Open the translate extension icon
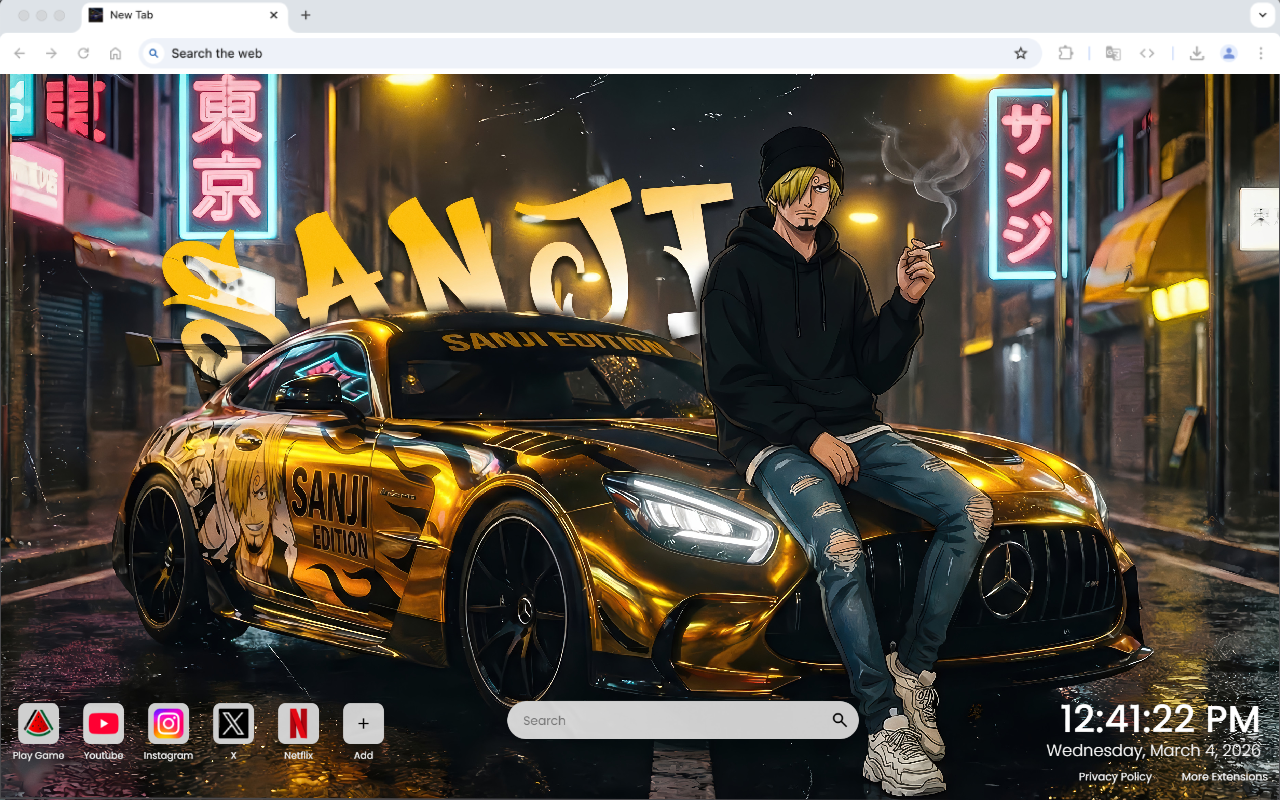The height and width of the screenshot is (800, 1280). (x=1113, y=53)
